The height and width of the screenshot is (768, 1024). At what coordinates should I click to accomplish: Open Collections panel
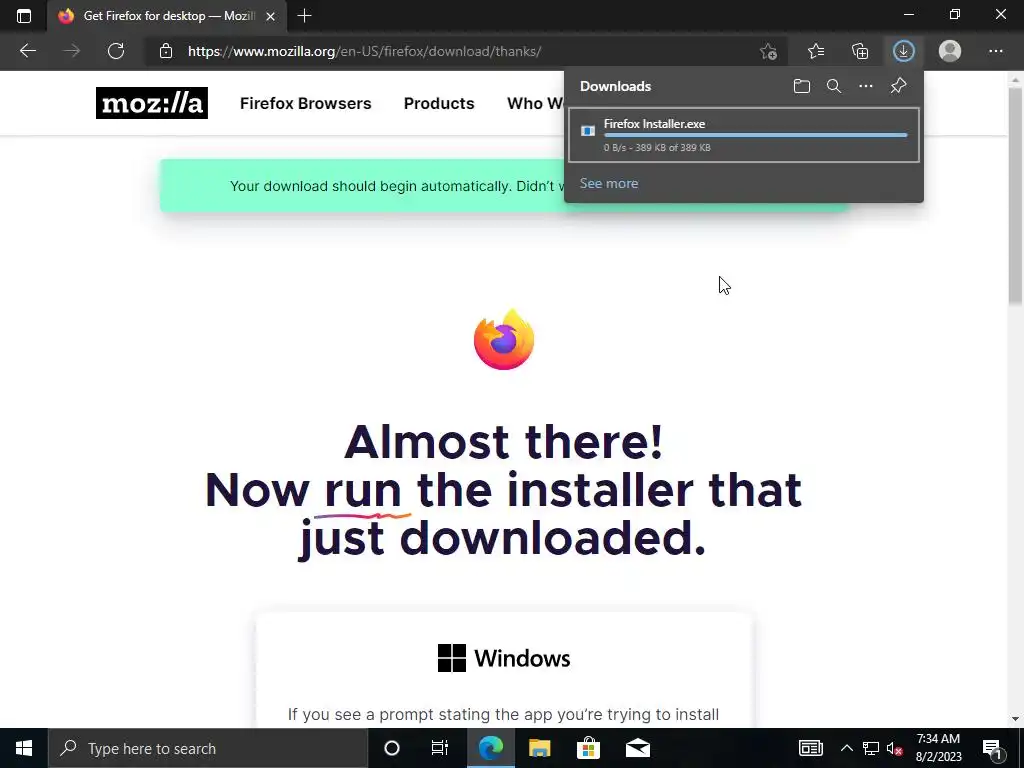pyautogui.click(x=860, y=51)
